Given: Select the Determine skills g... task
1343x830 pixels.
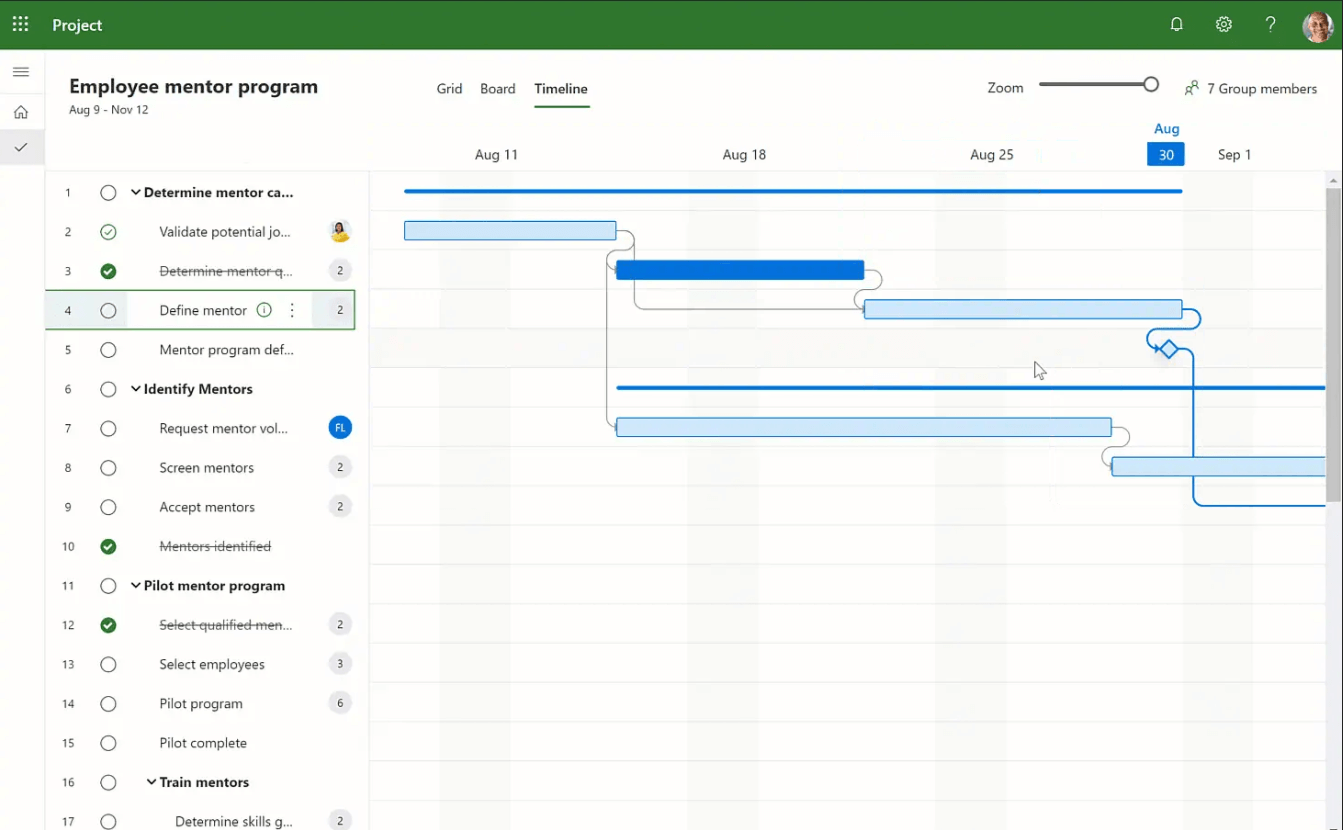Looking at the screenshot, I should (234, 822).
